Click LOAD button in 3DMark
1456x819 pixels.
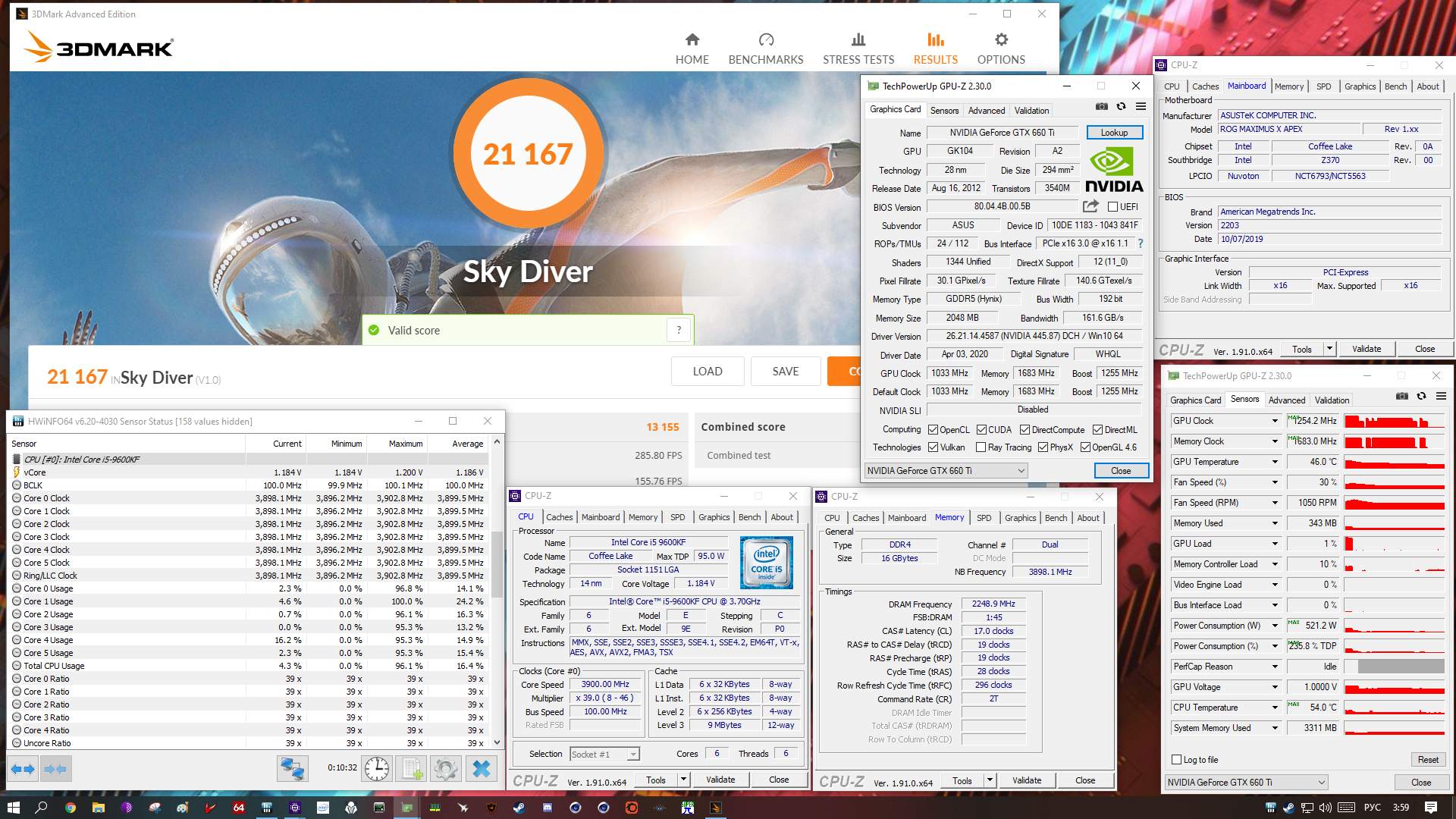[x=708, y=372]
